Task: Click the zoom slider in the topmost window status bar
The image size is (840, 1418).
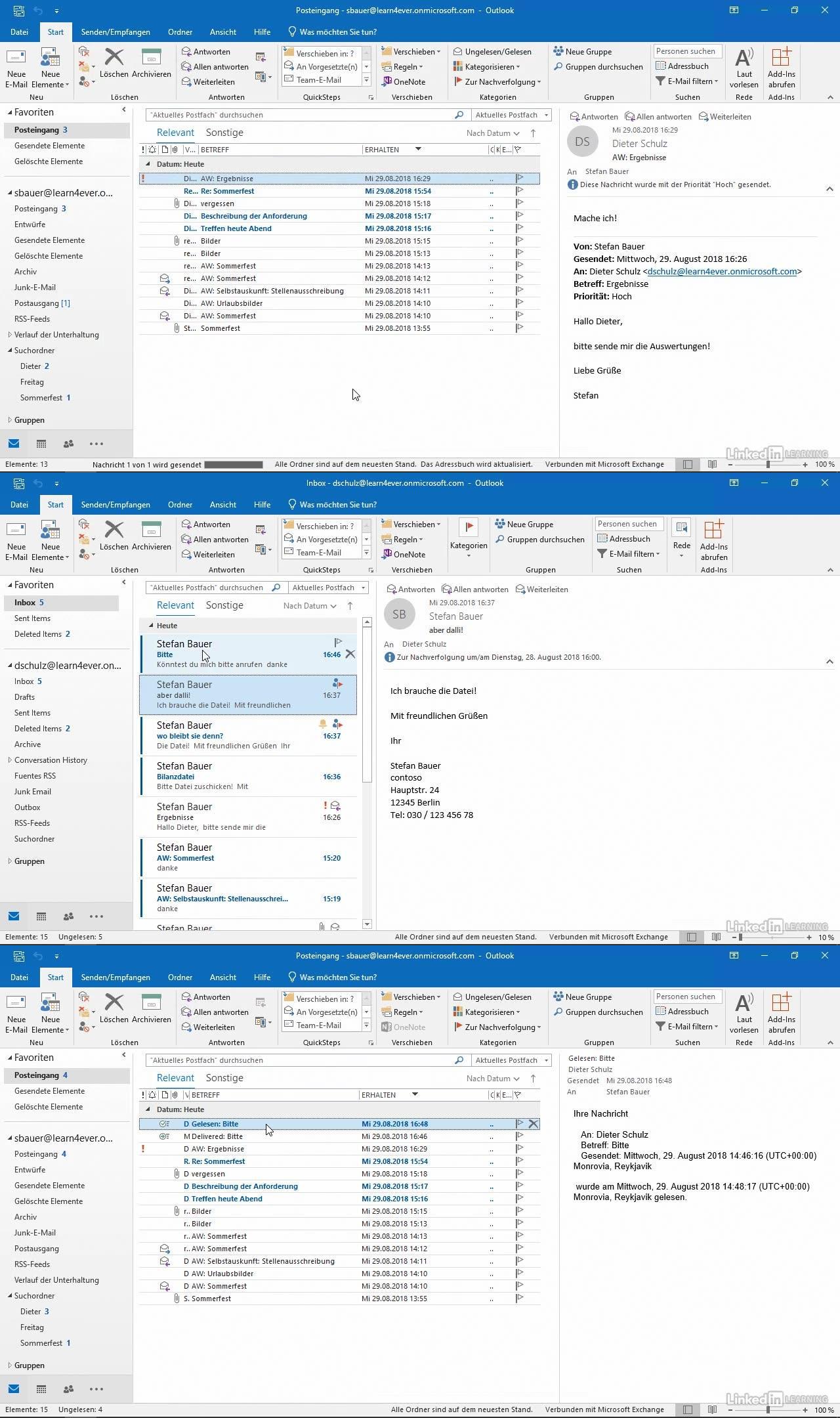Action: pyautogui.click(x=768, y=464)
